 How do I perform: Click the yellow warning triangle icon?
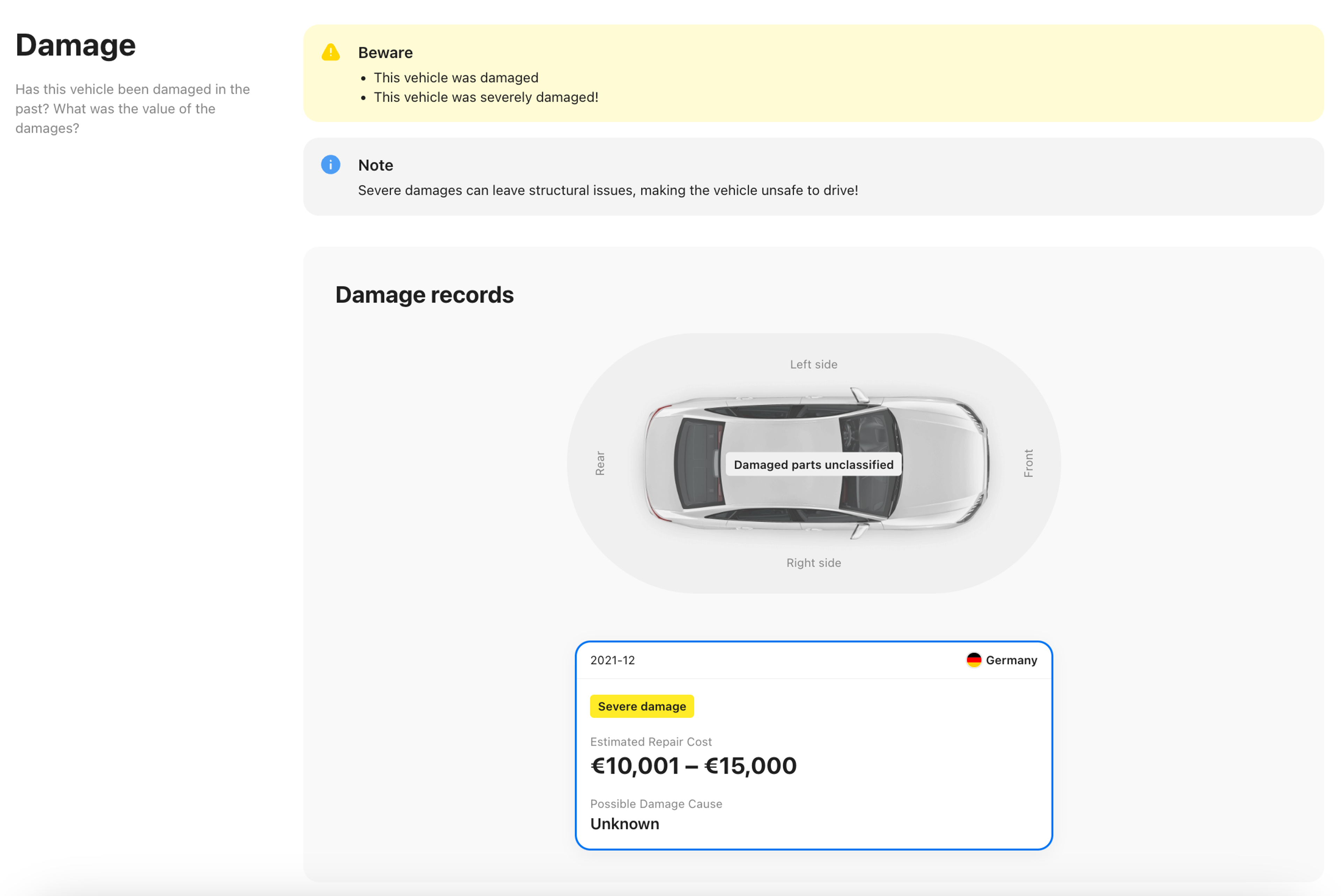330,53
